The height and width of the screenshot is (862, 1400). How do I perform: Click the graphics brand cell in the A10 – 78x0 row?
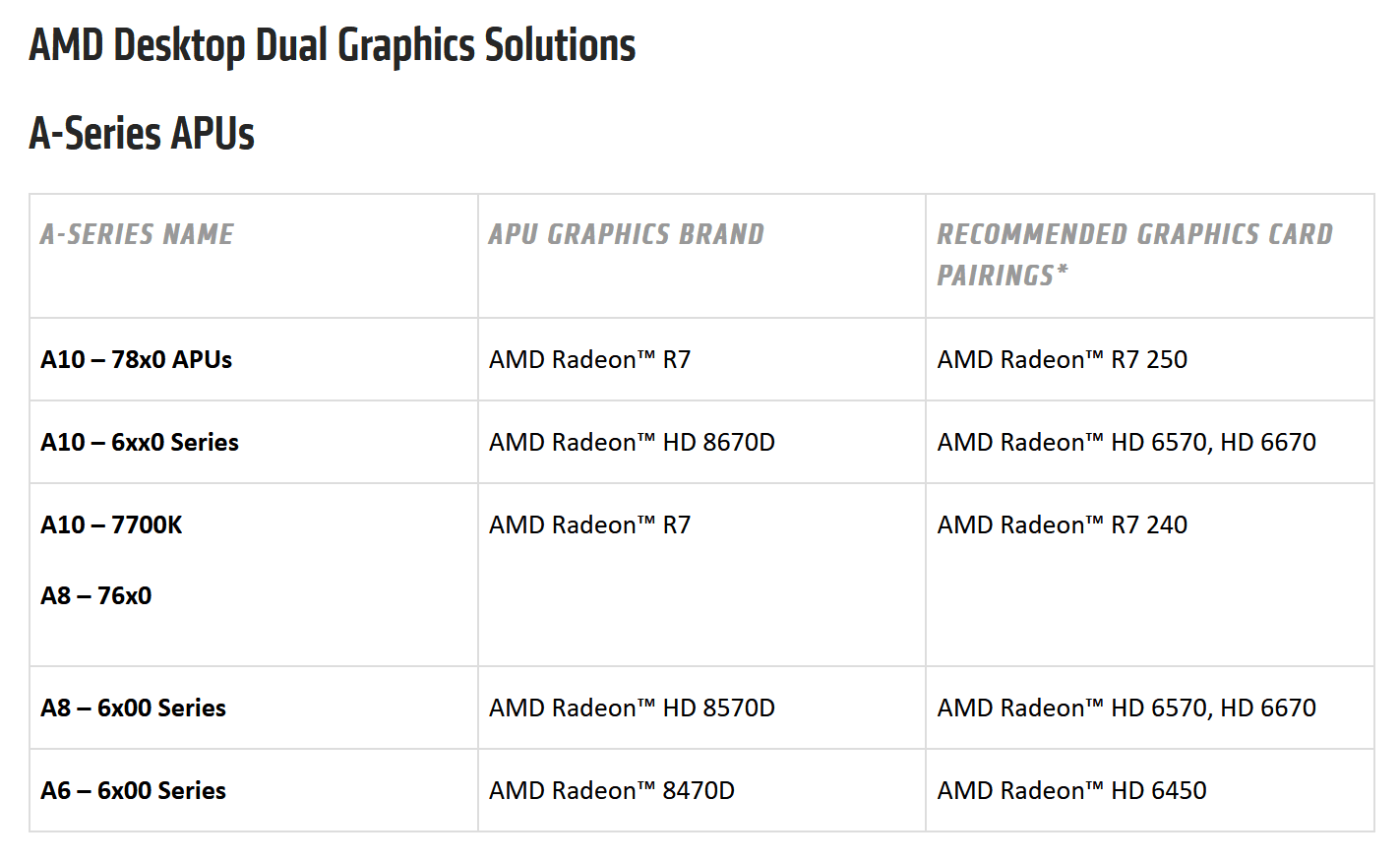[589, 359]
